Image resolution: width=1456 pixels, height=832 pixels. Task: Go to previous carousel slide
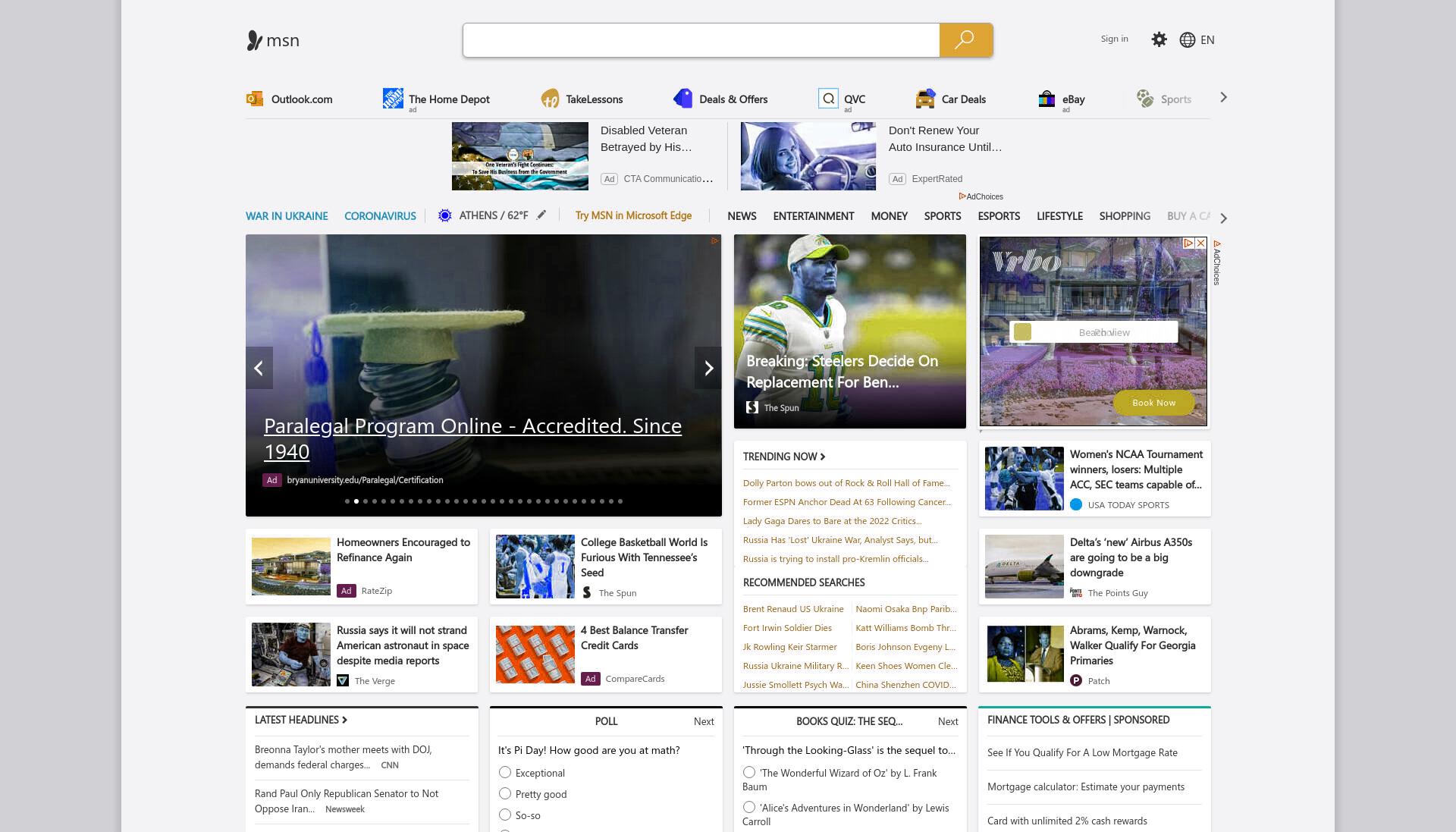point(259,368)
